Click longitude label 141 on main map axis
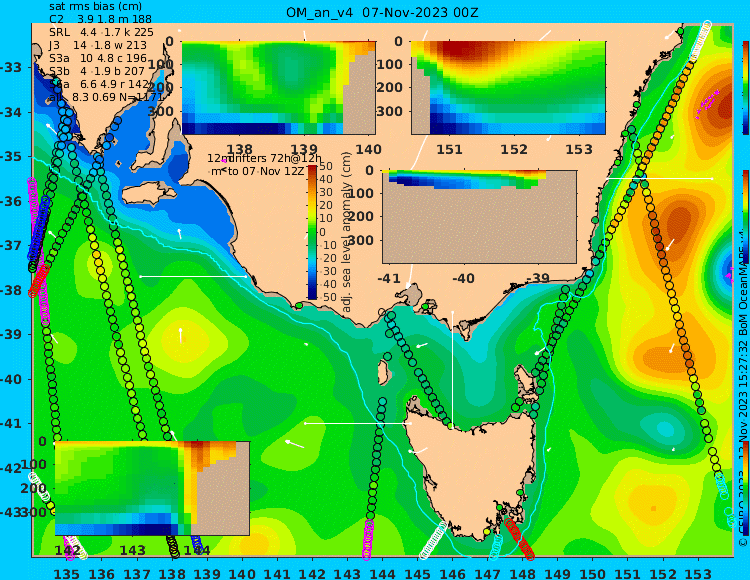The image size is (750, 580). pos(277,574)
